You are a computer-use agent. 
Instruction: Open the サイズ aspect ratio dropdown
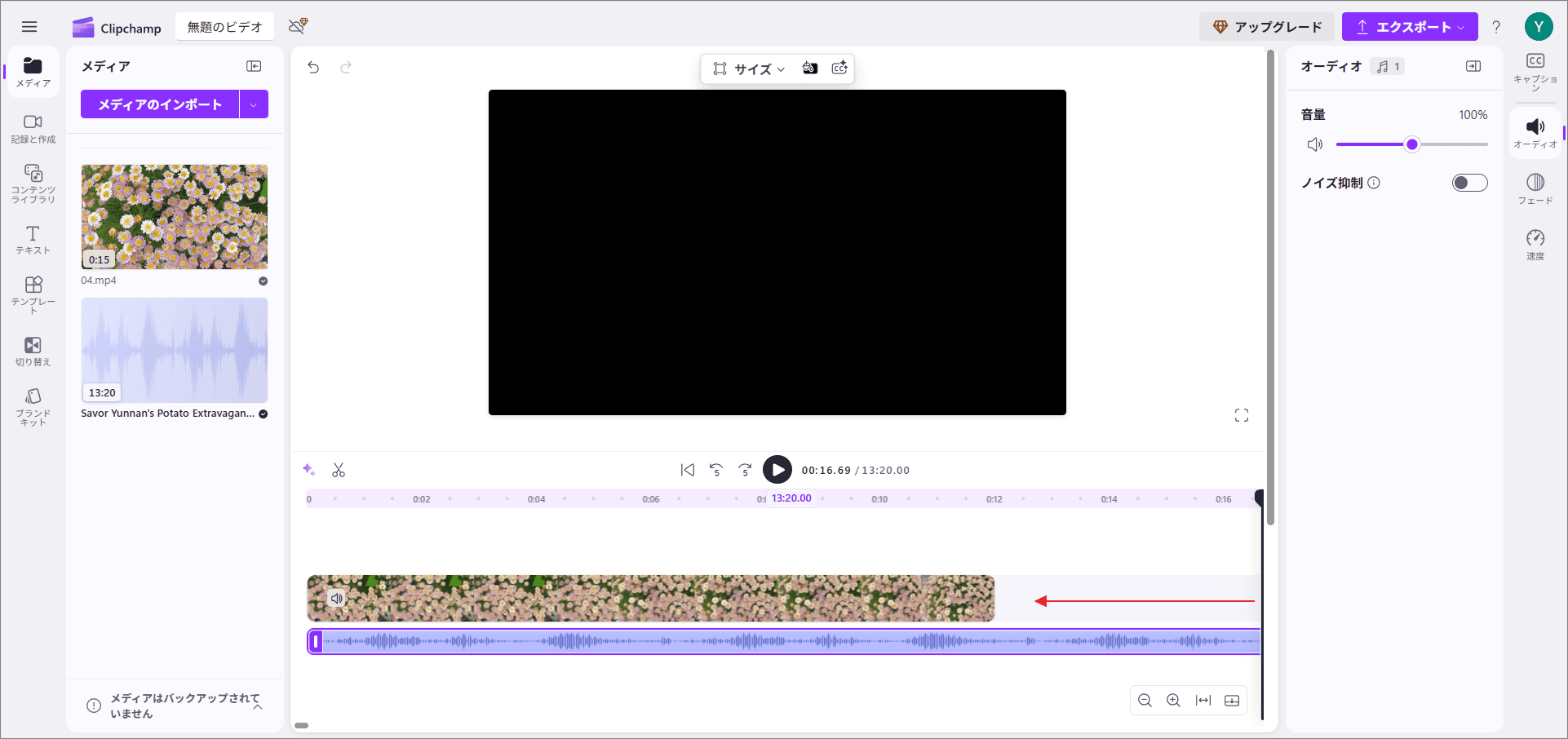click(x=748, y=69)
